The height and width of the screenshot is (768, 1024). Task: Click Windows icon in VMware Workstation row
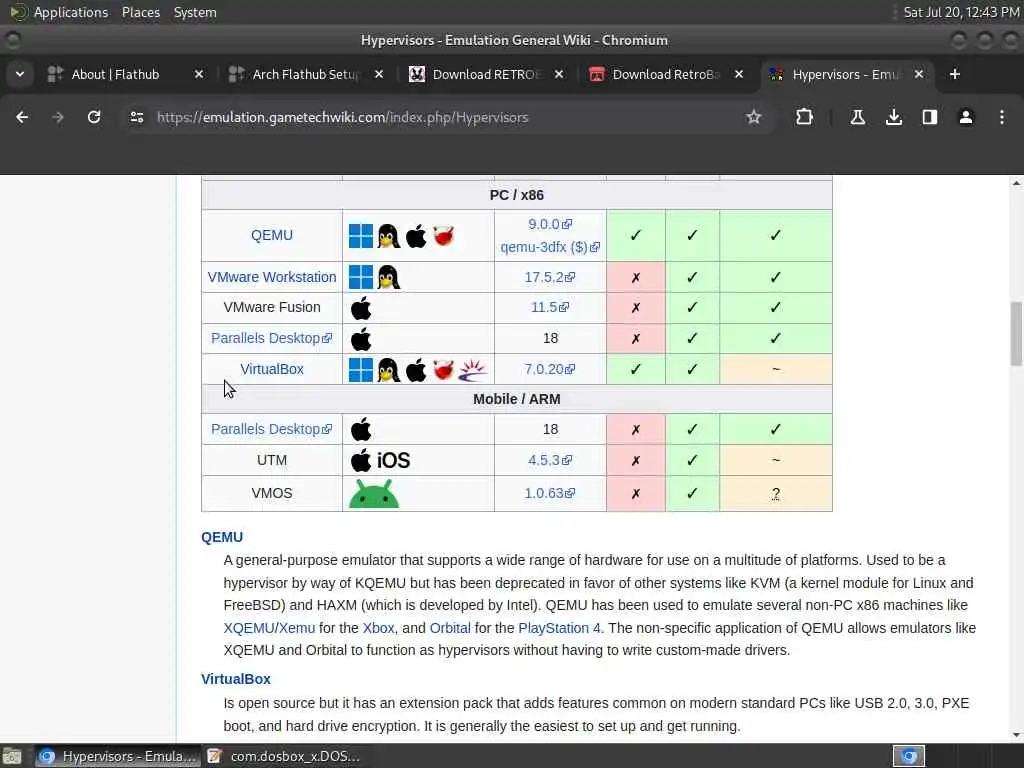point(360,277)
